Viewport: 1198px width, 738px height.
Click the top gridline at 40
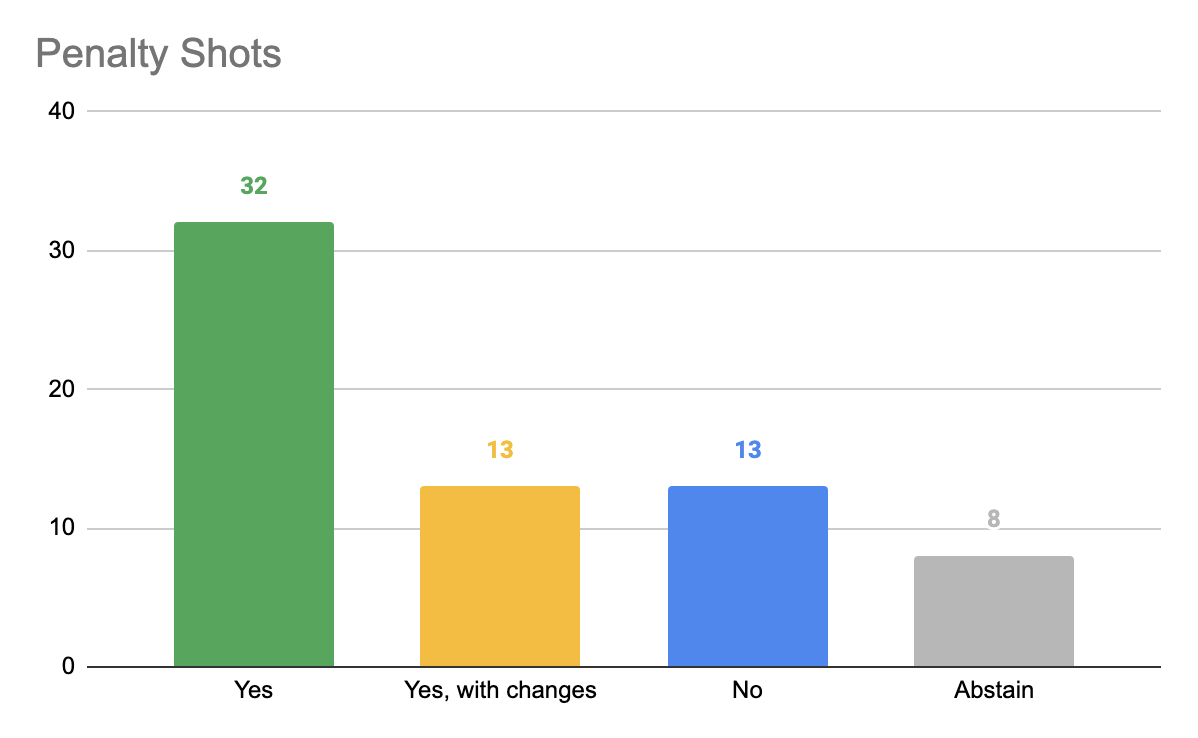(x=623, y=112)
